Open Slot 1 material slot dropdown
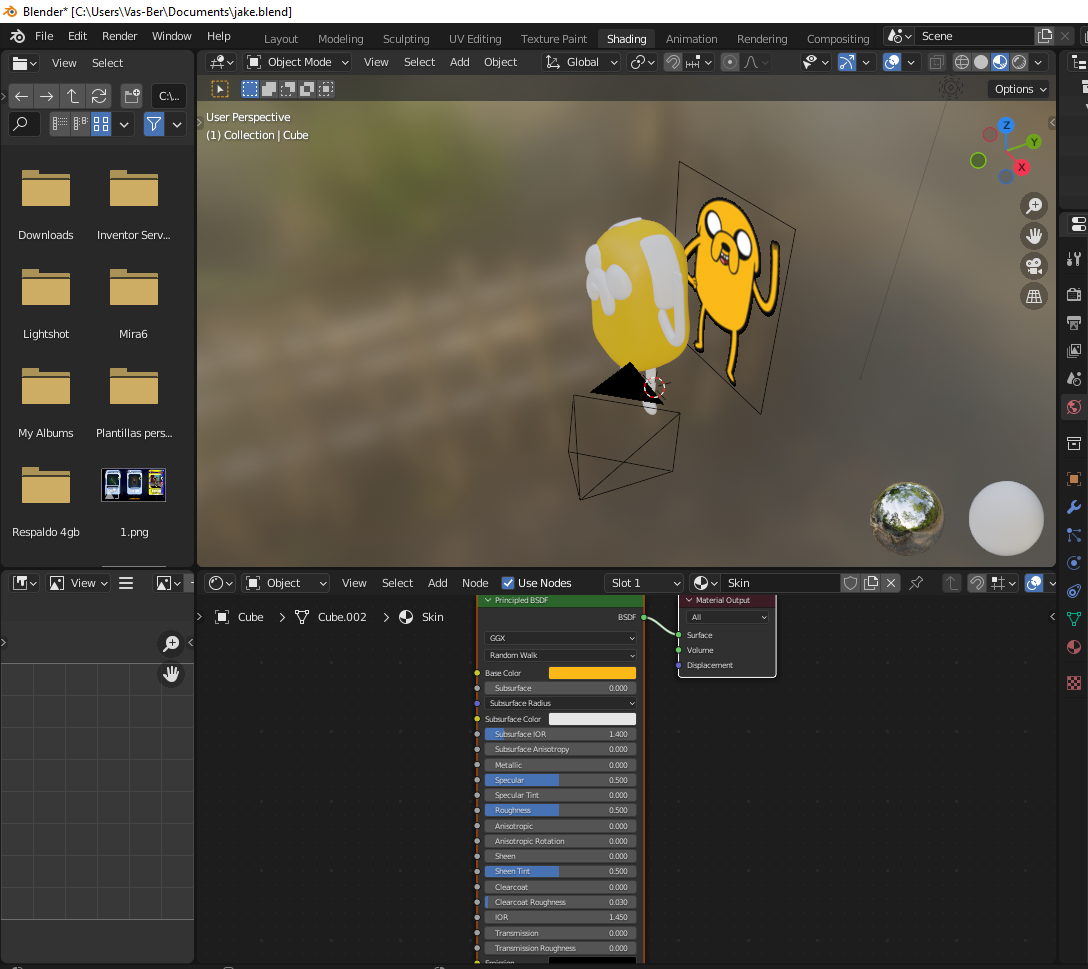 tap(645, 583)
